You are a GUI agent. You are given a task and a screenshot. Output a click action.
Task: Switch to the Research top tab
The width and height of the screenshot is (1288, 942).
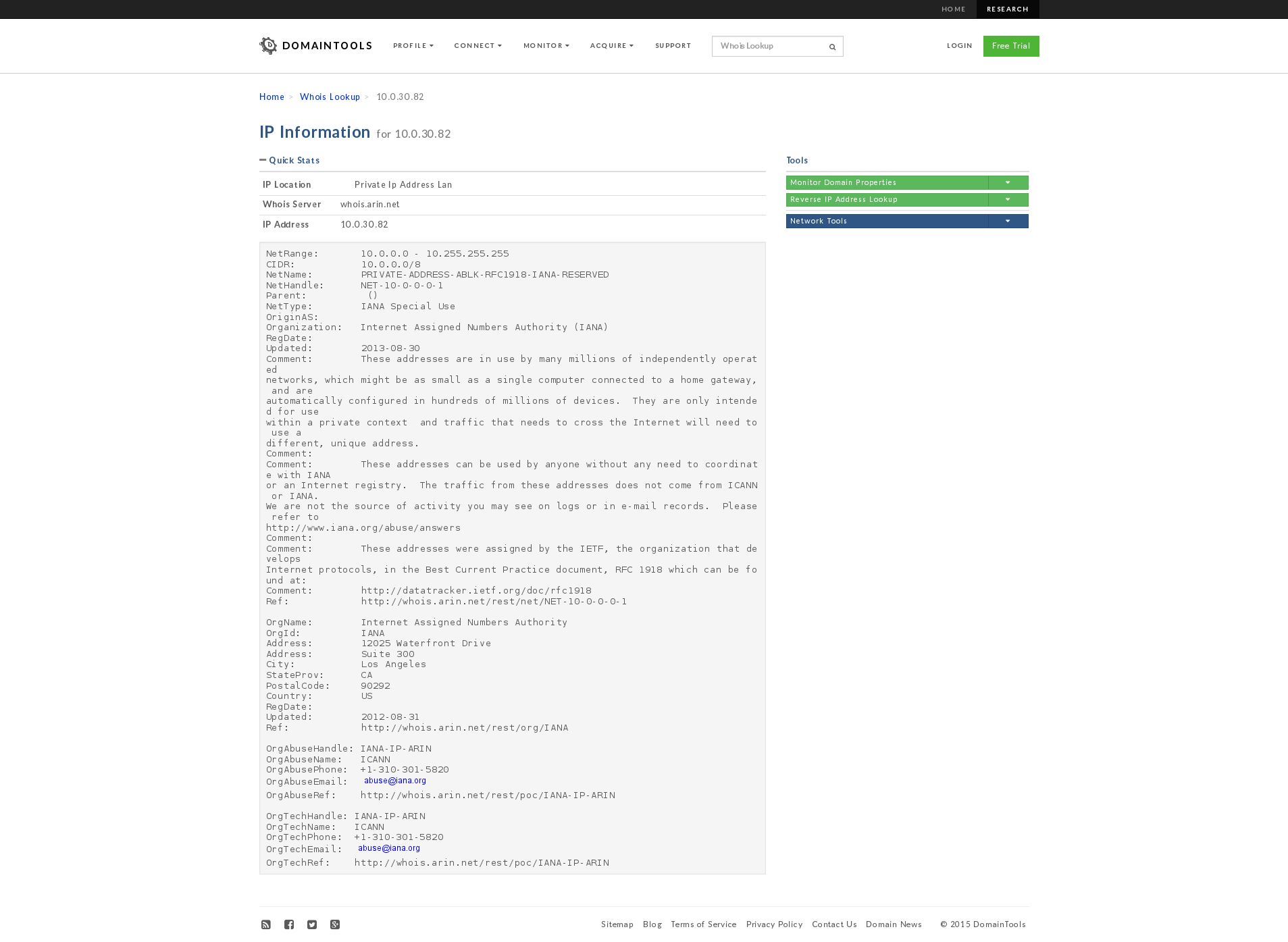pyautogui.click(x=1008, y=9)
